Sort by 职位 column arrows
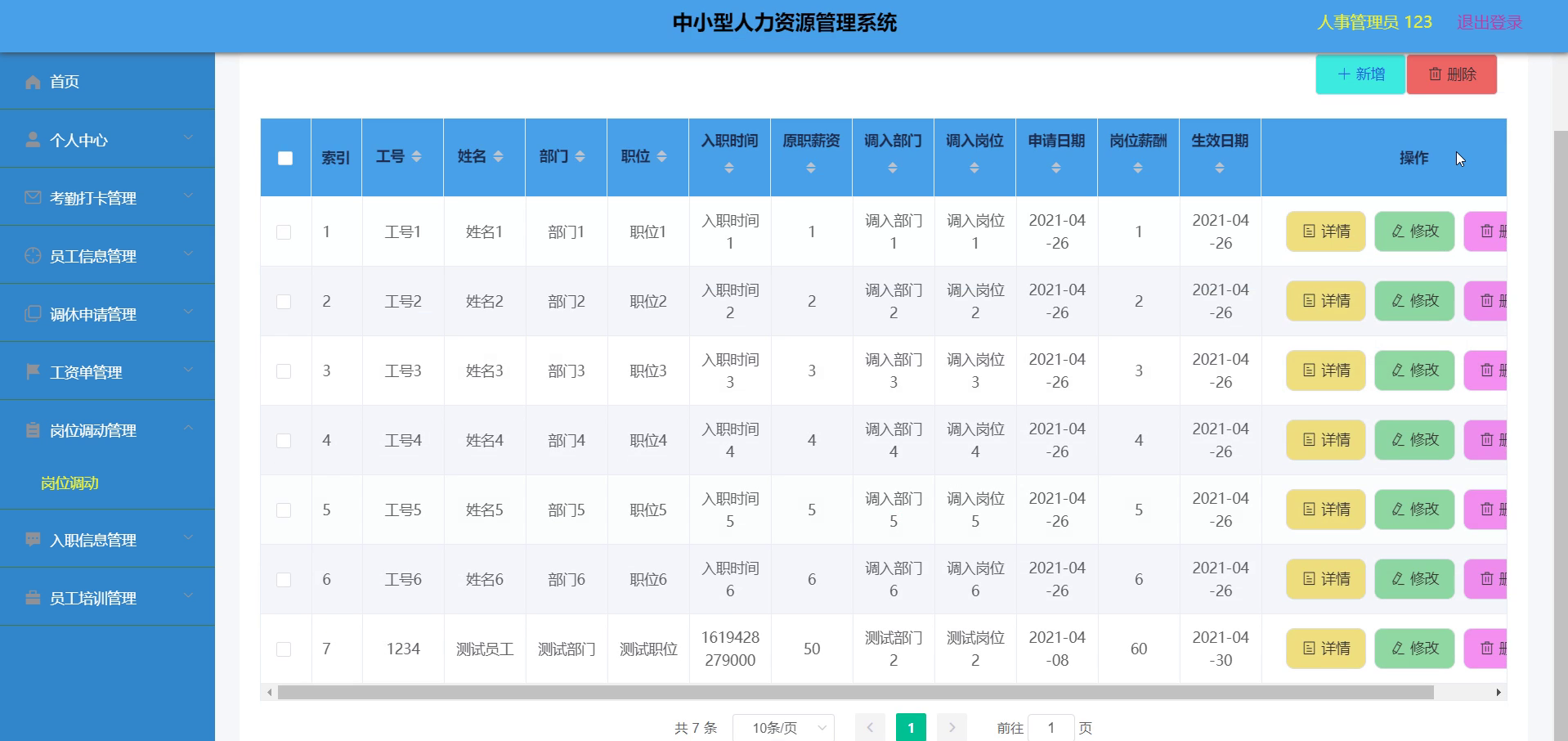 (662, 156)
